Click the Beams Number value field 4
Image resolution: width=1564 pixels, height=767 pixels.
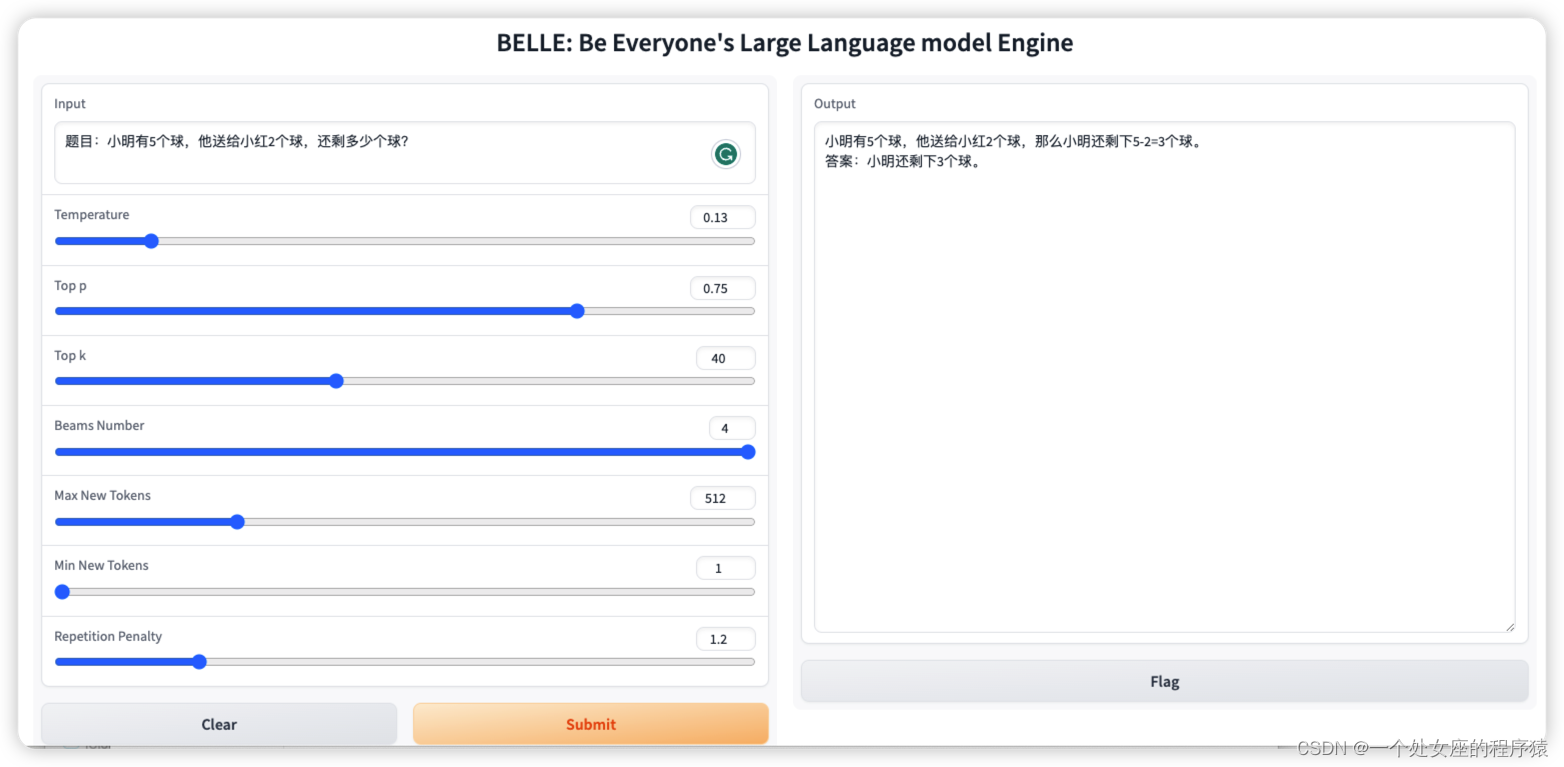point(732,428)
